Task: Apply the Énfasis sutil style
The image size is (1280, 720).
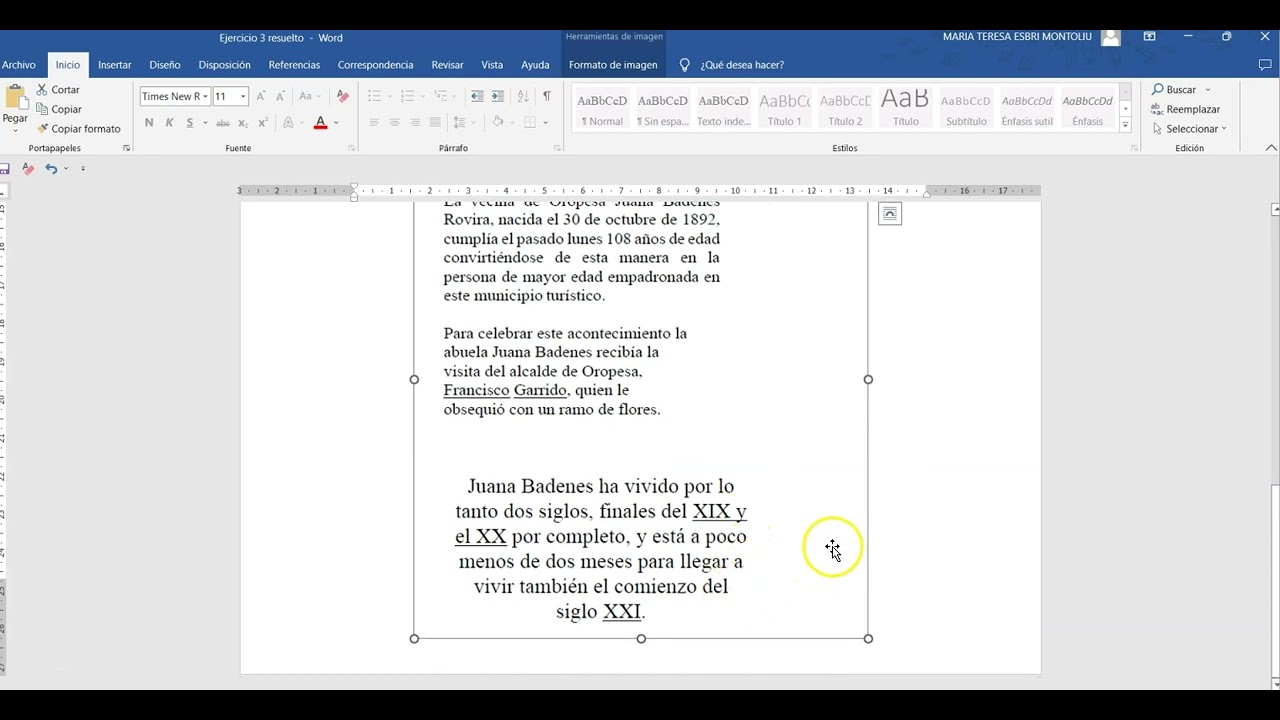Action: click(x=1027, y=108)
